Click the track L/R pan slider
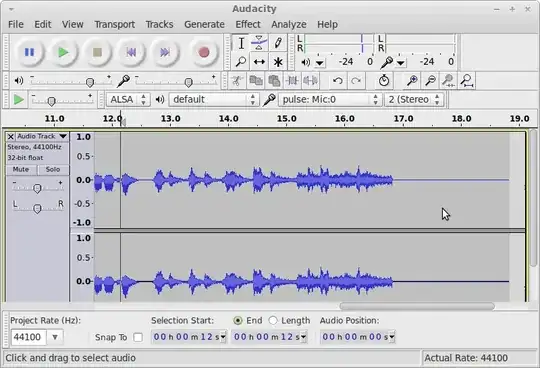540x368 pixels. 37,208
